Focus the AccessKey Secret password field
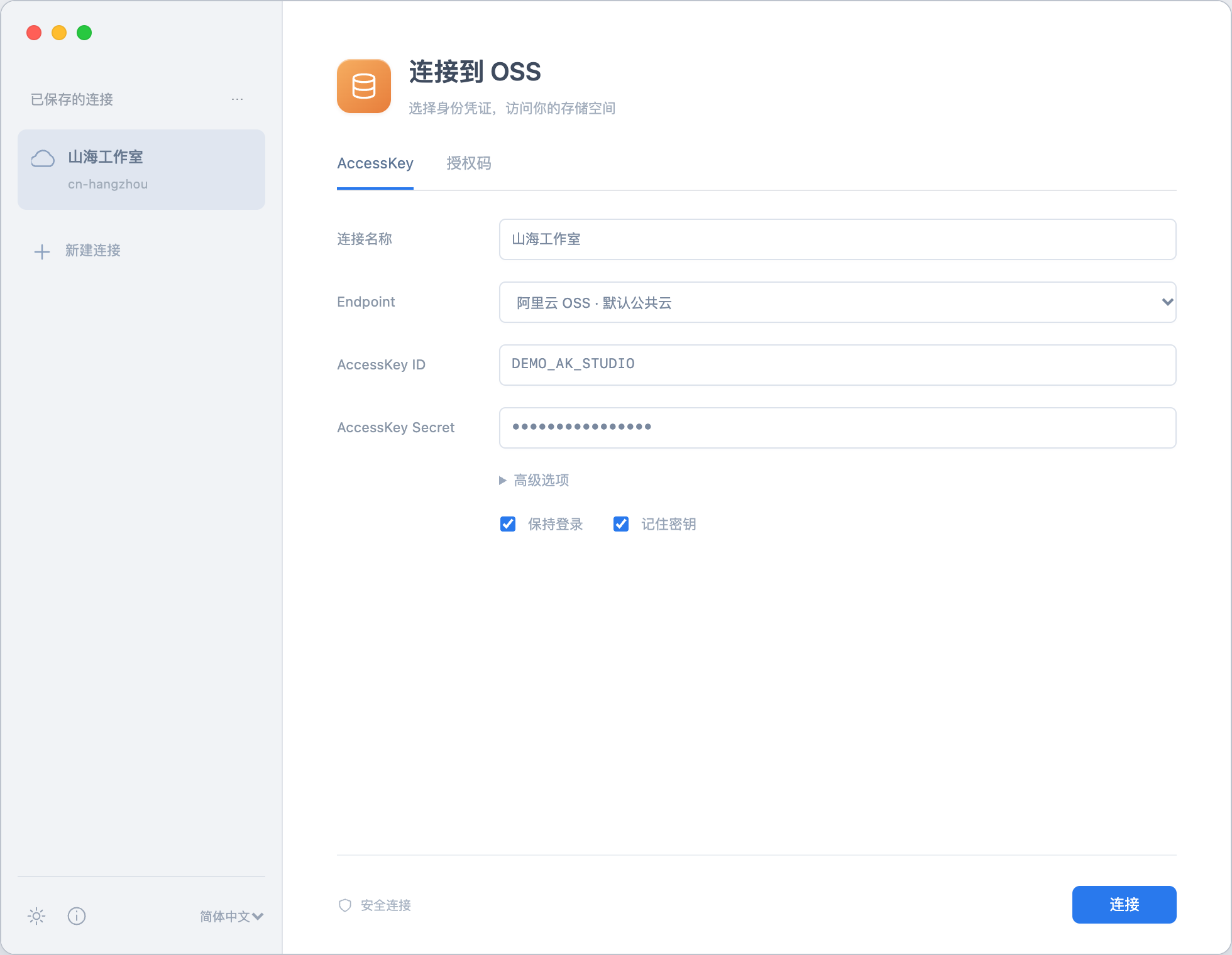This screenshot has height=955, width=1232. [x=837, y=428]
